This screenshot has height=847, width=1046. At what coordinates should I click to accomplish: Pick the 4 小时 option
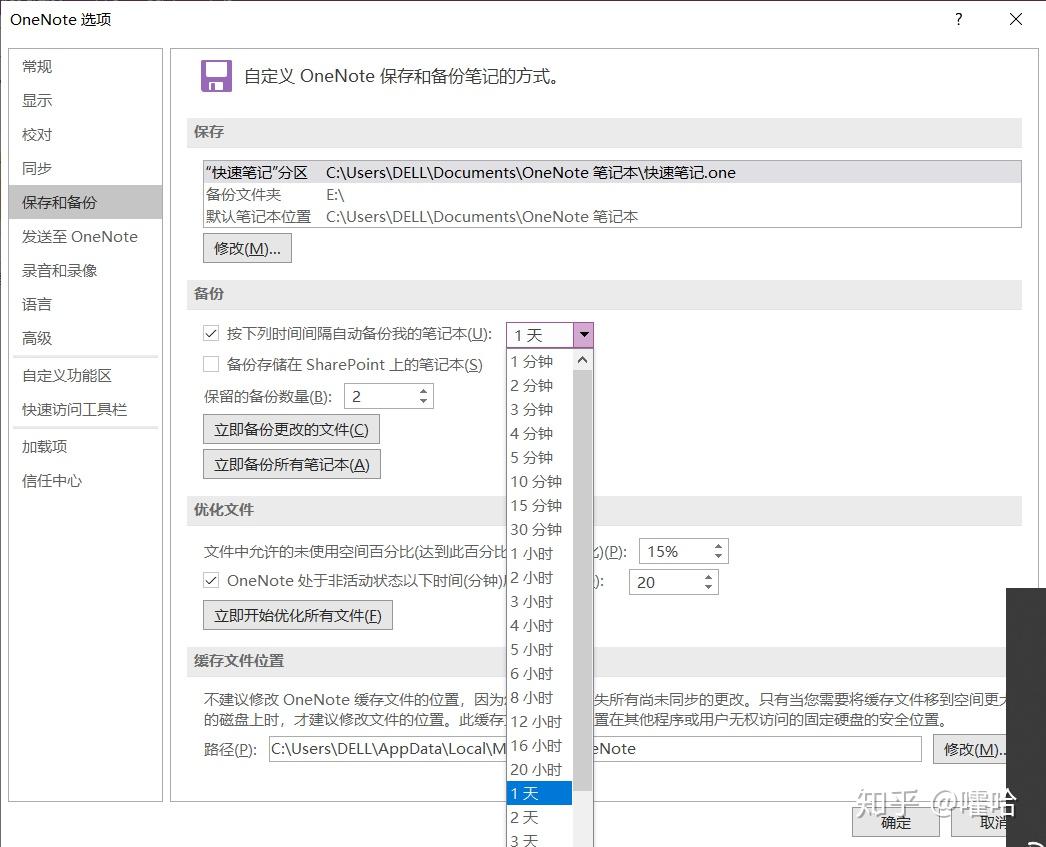tap(540, 626)
